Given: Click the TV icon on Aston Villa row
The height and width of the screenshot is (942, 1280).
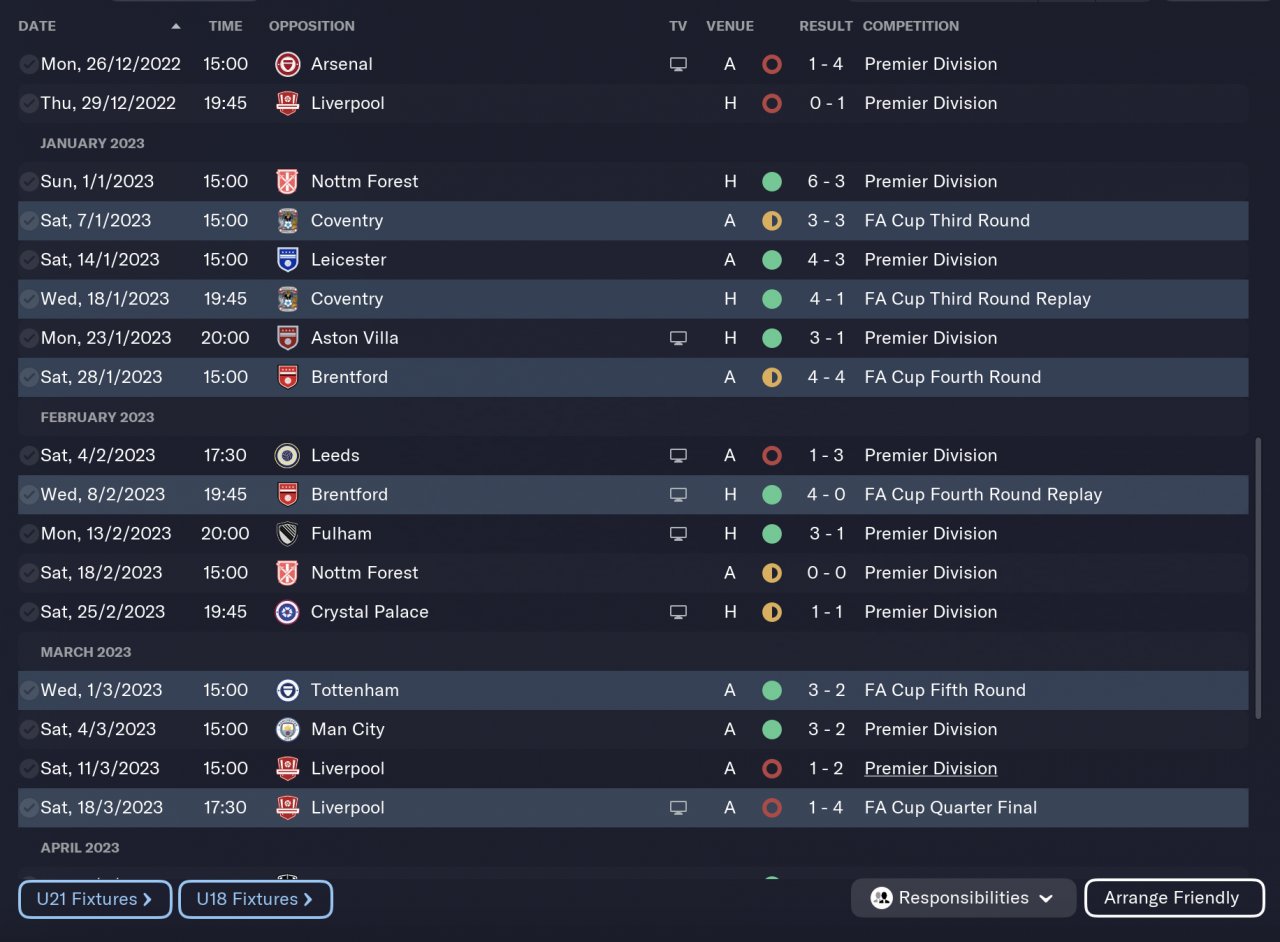Looking at the screenshot, I should (x=678, y=338).
